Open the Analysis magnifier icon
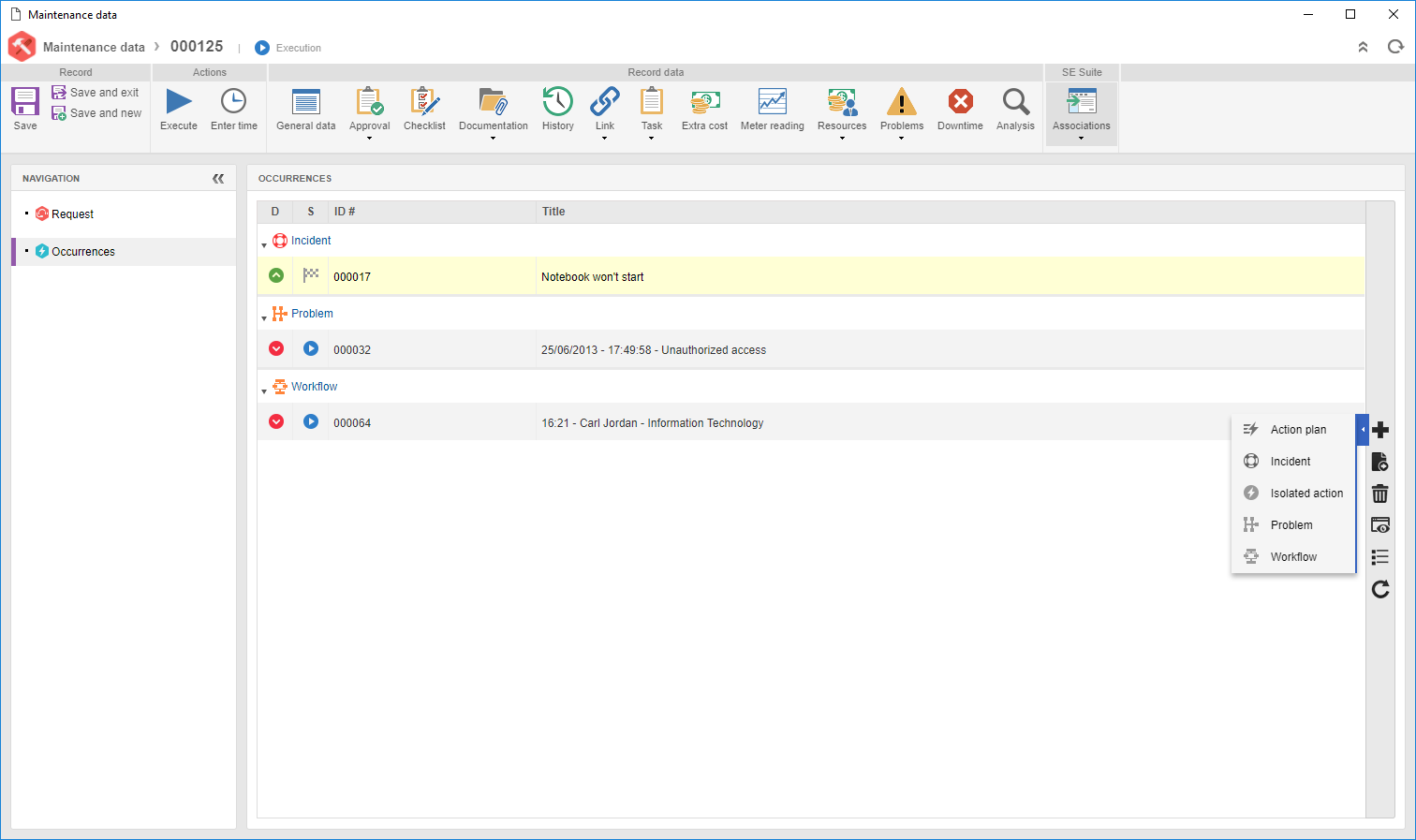Viewport: 1416px width, 840px height. (x=1015, y=101)
